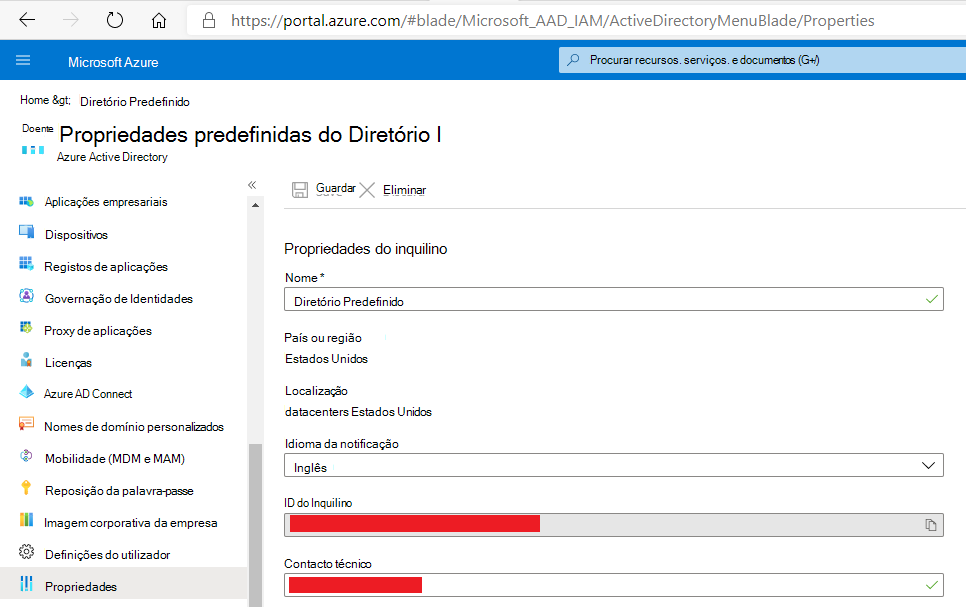Click the Microsoft Azure brand link
The image size is (966, 607).
[x=113, y=62]
